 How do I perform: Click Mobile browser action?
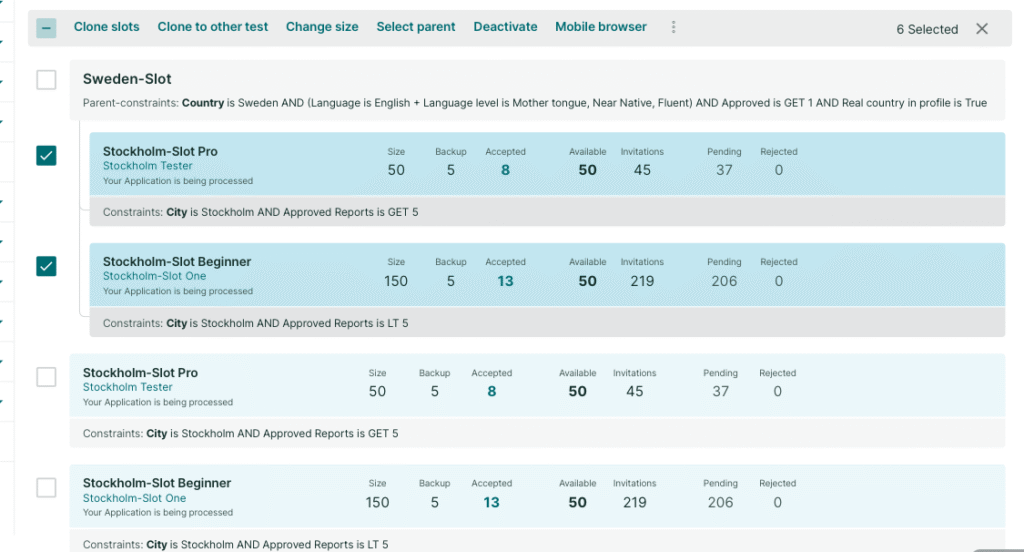(601, 27)
